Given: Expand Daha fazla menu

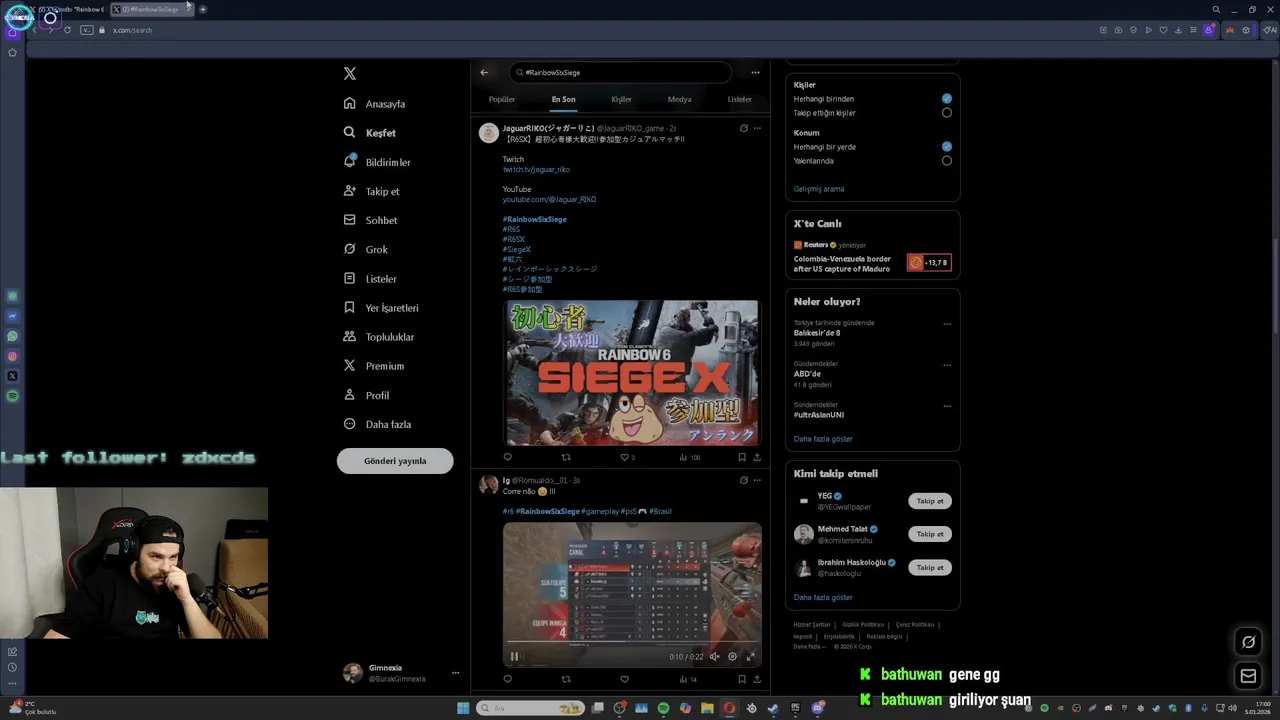Looking at the screenshot, I should (x=377, y=424).
